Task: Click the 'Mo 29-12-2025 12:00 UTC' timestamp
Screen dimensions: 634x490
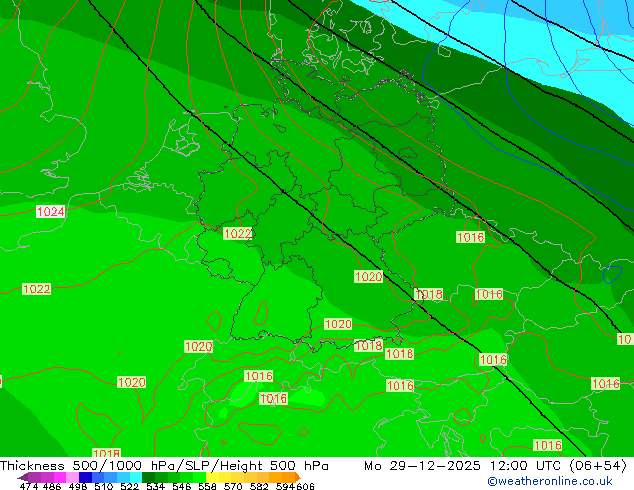Action: tap(463, 466)
